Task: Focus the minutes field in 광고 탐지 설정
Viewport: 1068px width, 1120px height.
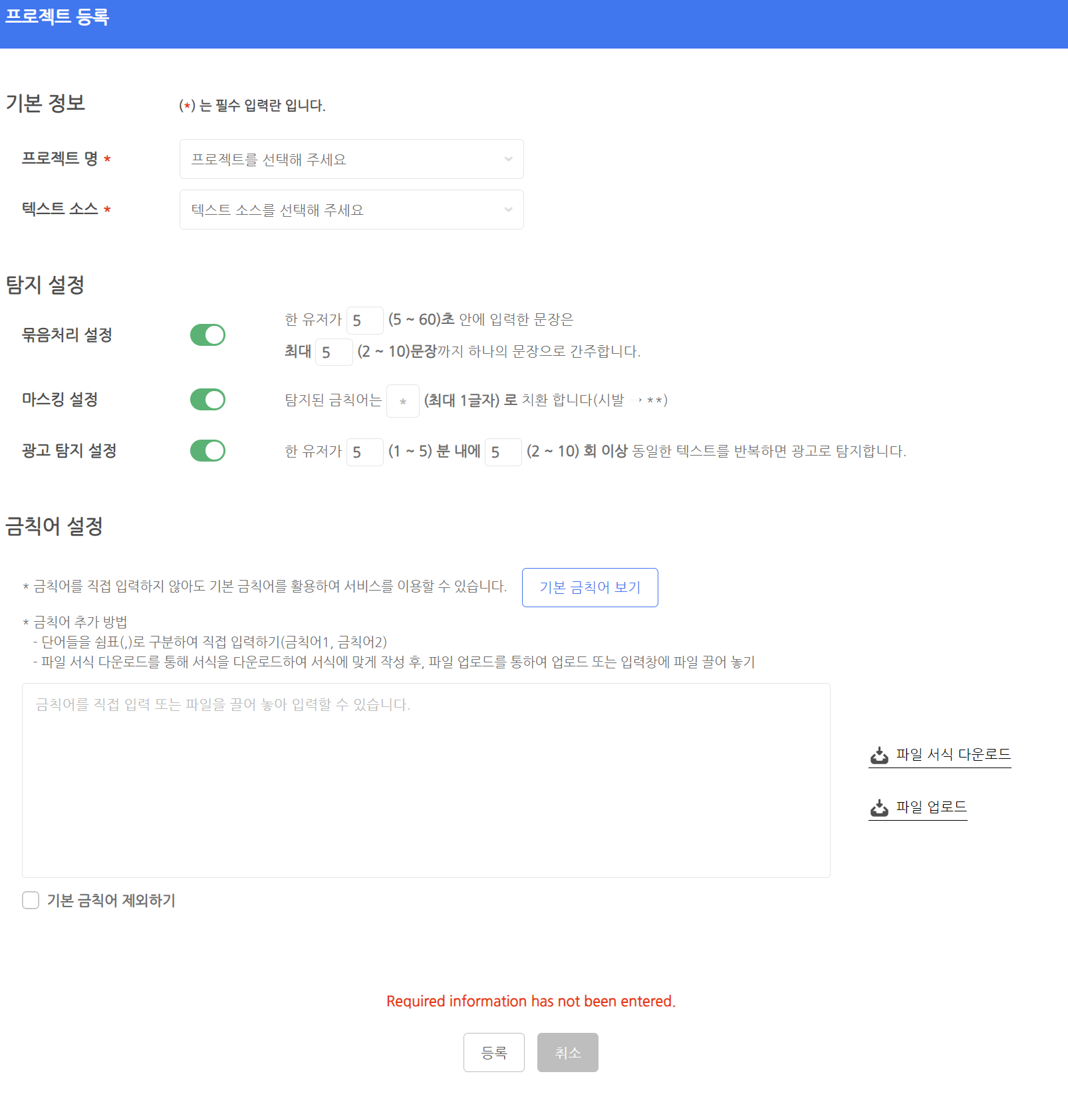Action: (x=364, y=452)
